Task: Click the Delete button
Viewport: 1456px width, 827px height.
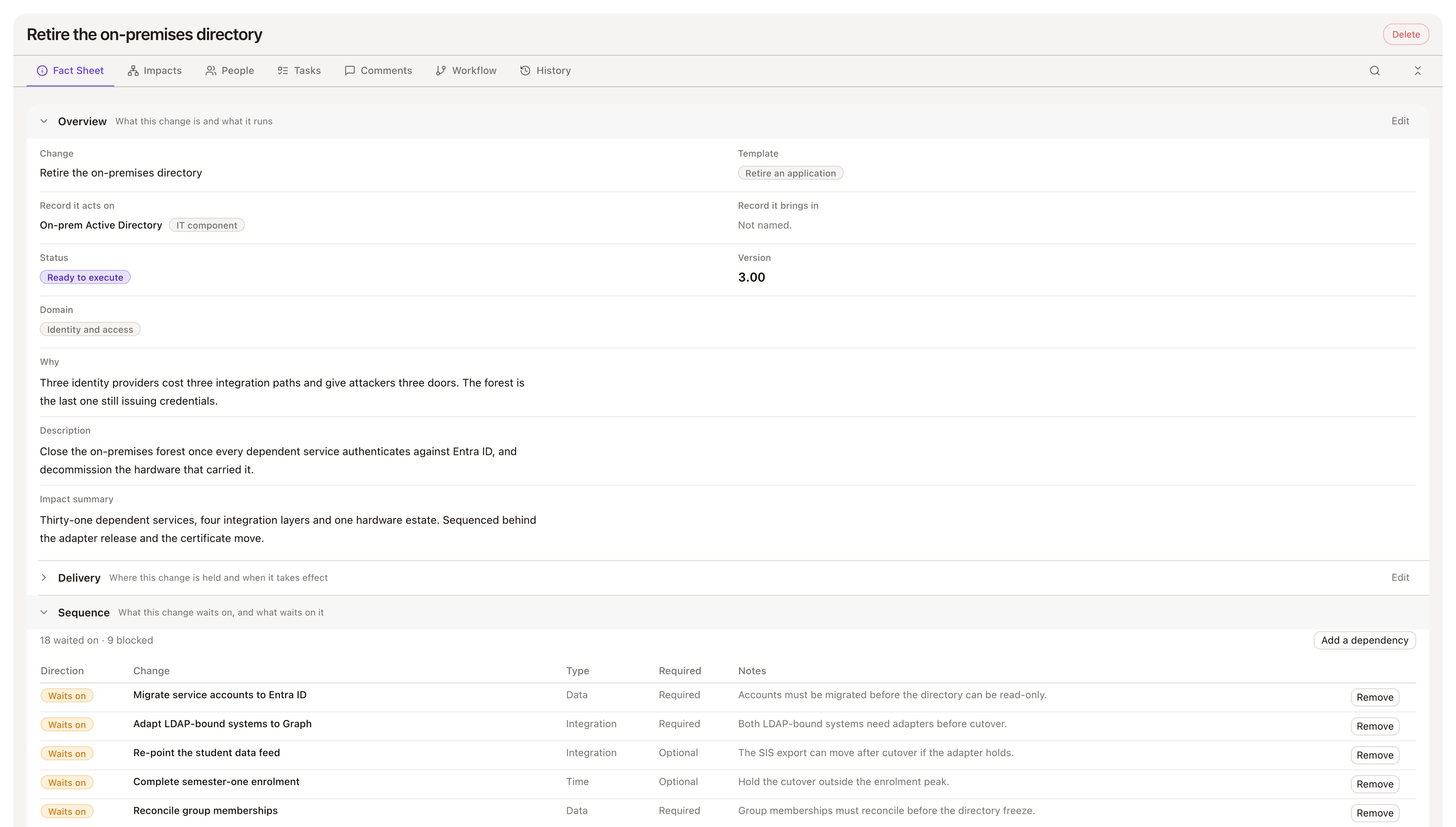Action: tap(1406, 34)
